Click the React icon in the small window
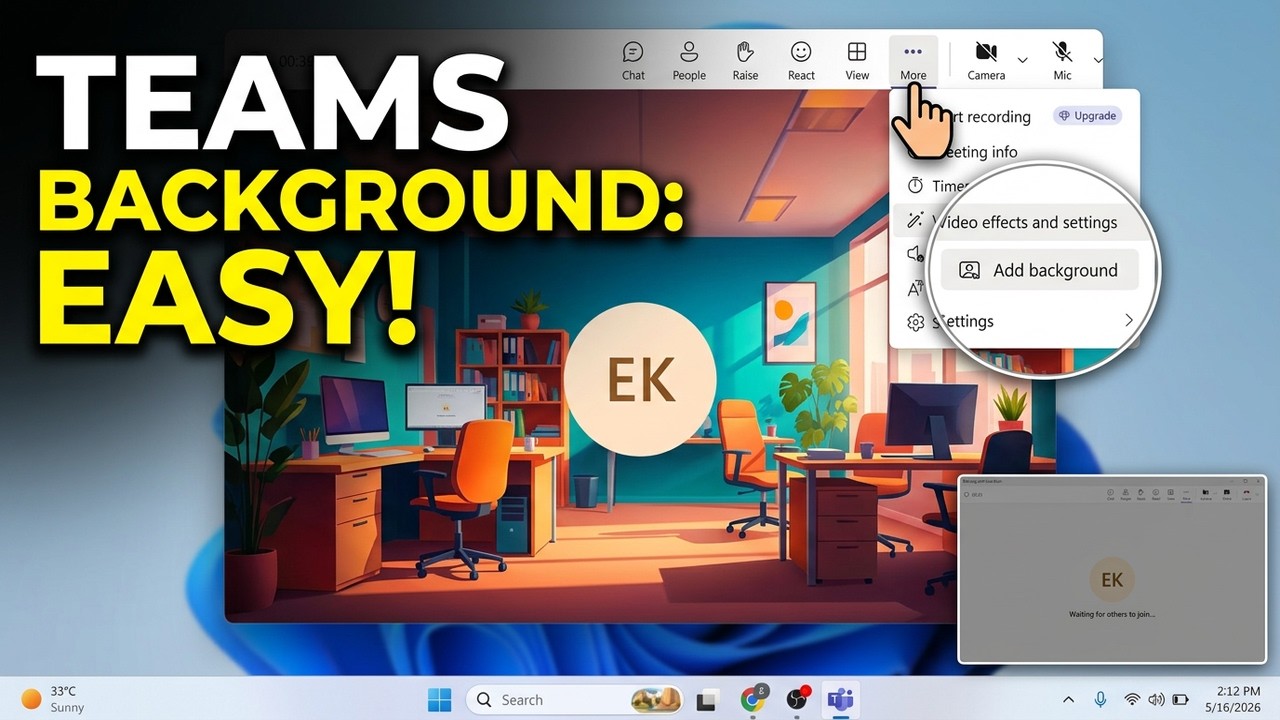Viewport: 1280px width, 720px height. coord(1155,494)
